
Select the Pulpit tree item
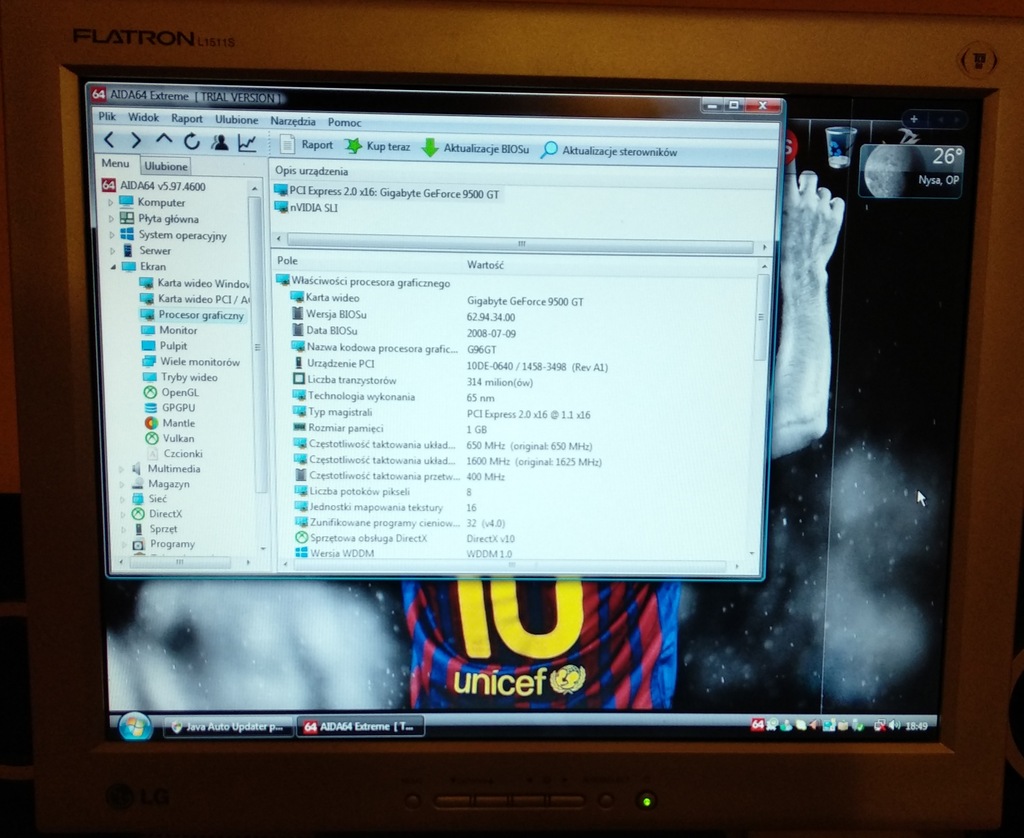(165, 346)
